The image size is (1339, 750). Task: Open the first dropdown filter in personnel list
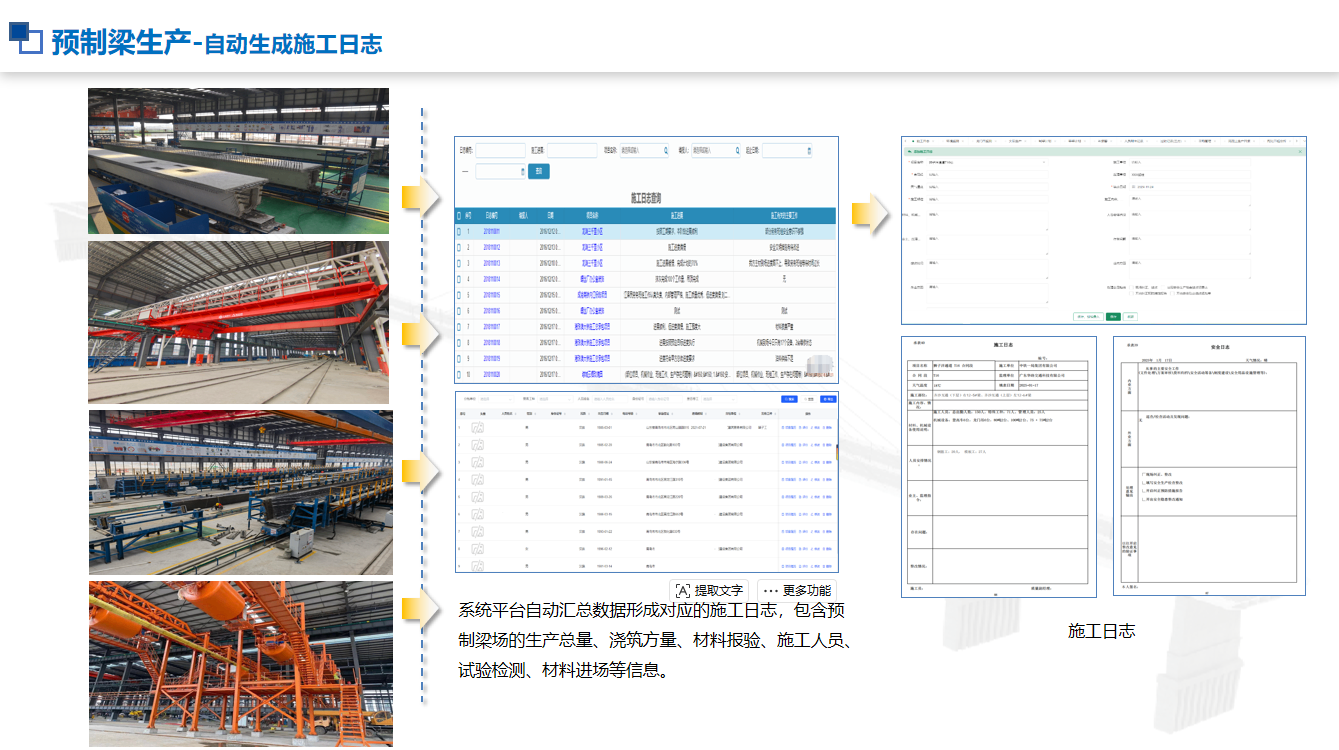tap(496, 399)
